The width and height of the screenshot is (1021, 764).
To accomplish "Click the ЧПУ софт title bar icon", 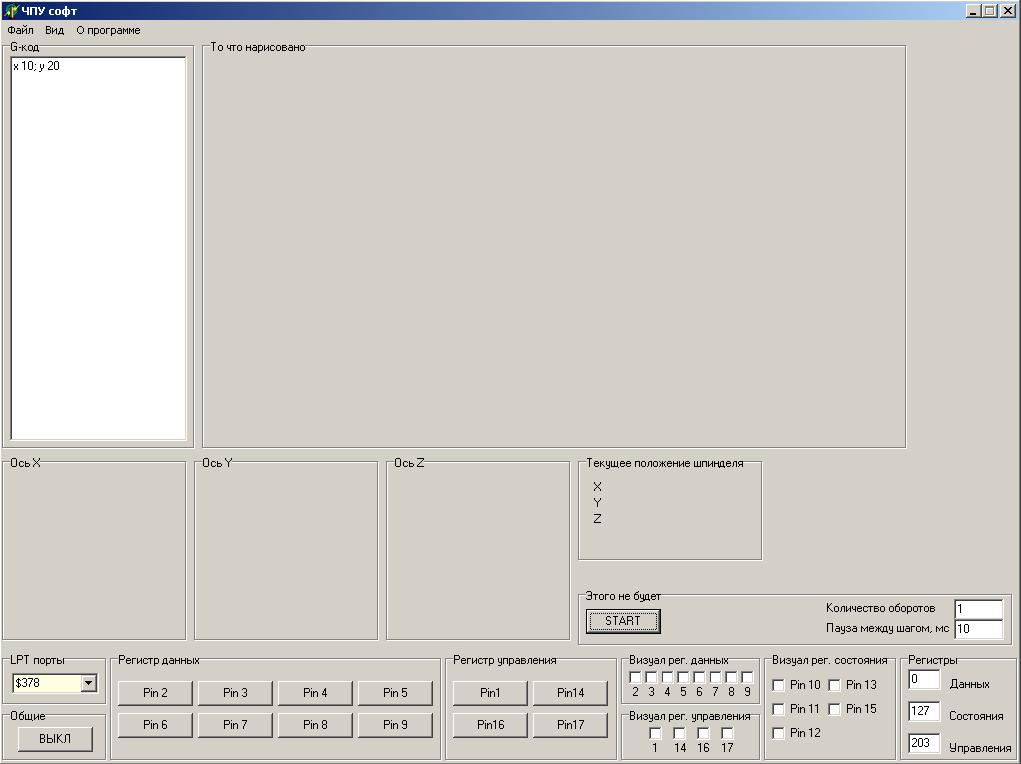I will [11, 11].
